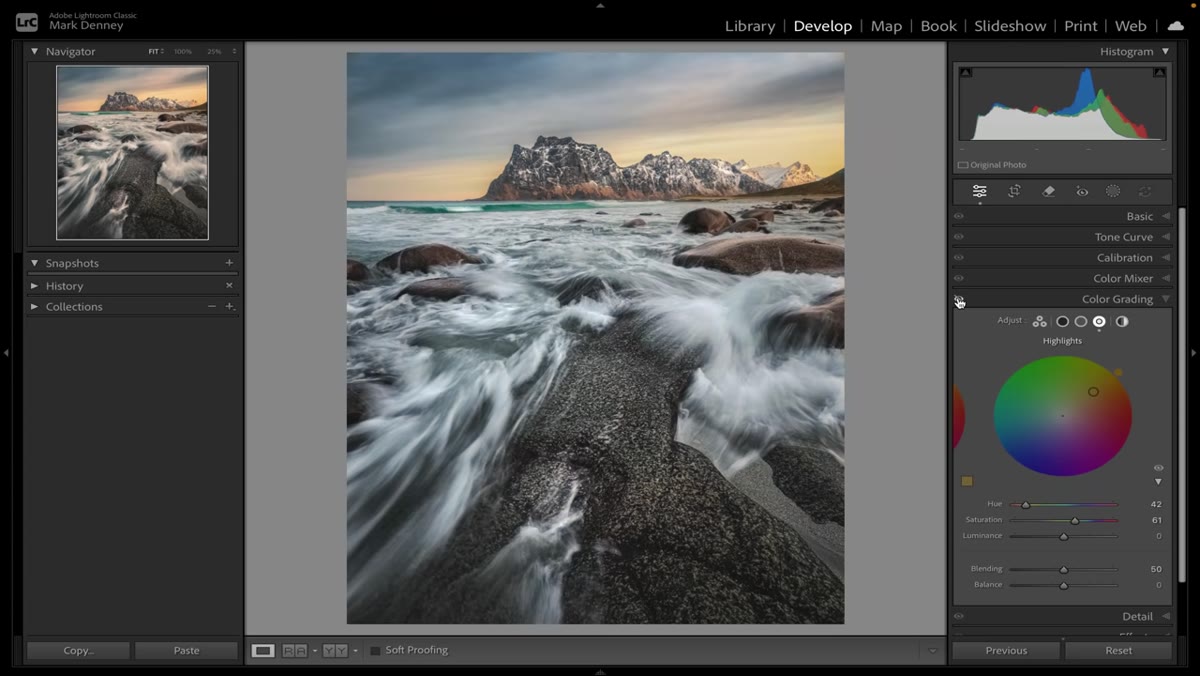
Task: Show all three color wheels in Adjust
Action: [x=1040, y=321]
